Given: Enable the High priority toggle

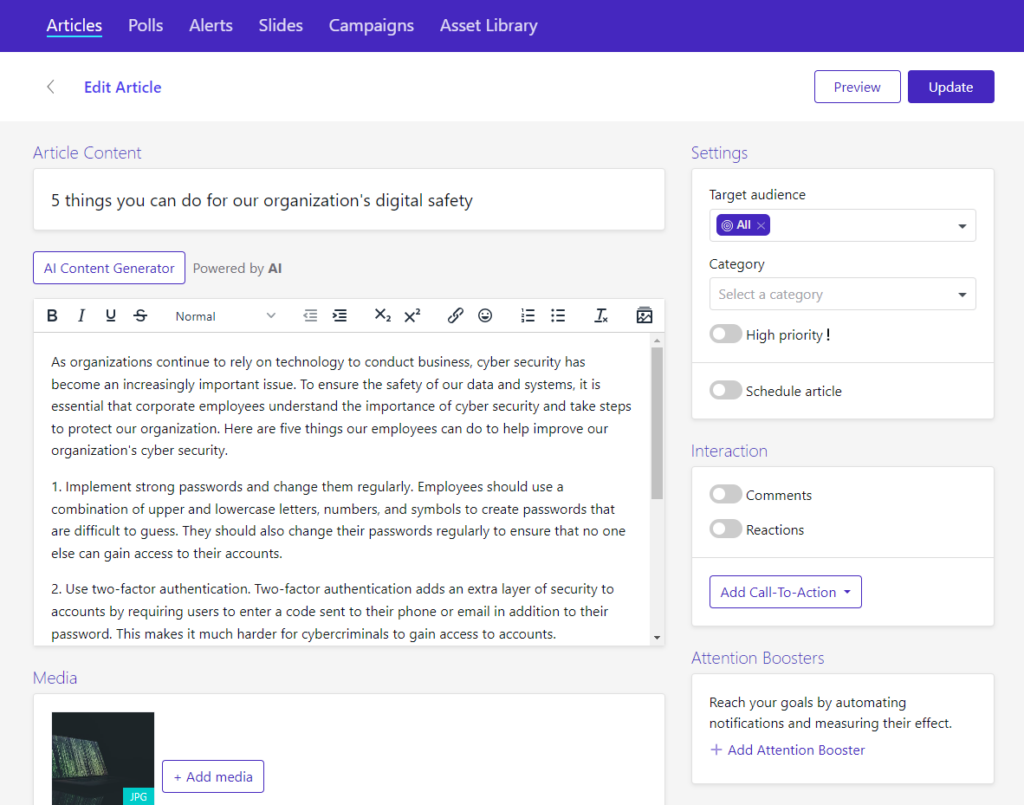Looking at the screenshot, I should (x=726, y=335).
